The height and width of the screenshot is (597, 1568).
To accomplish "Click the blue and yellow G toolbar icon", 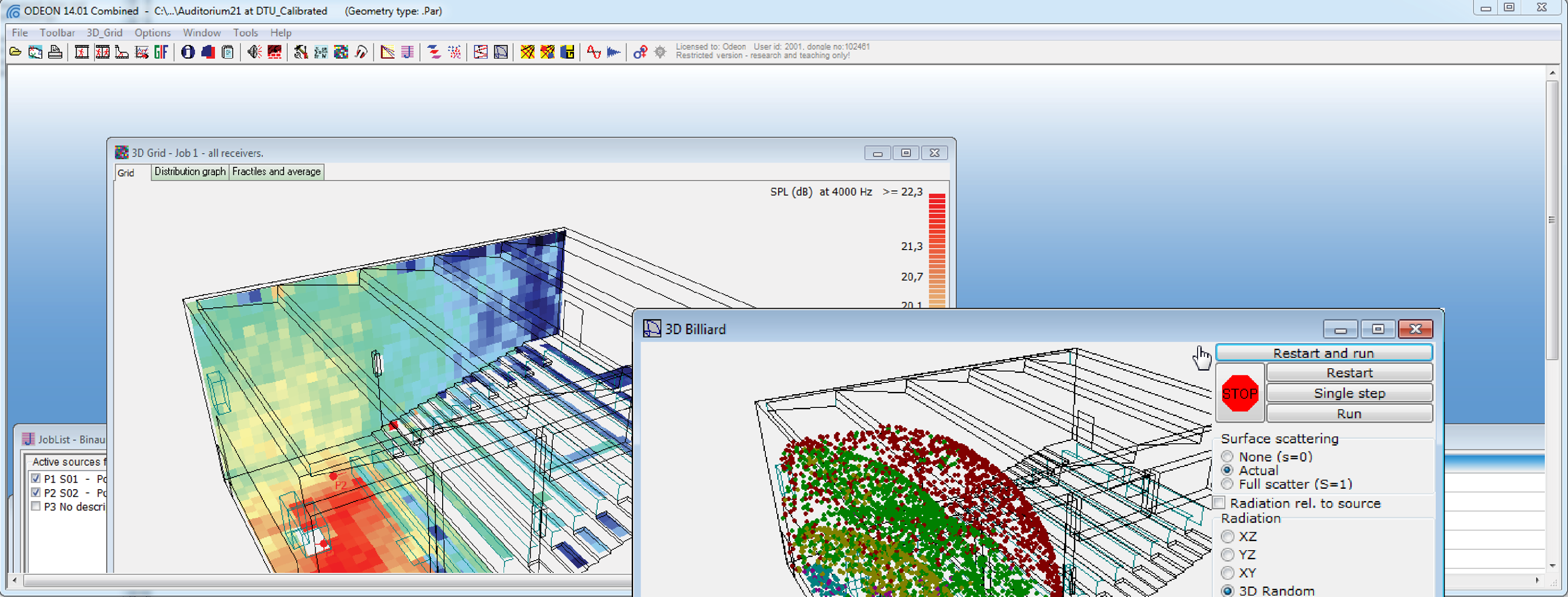I will click(567, 52).
